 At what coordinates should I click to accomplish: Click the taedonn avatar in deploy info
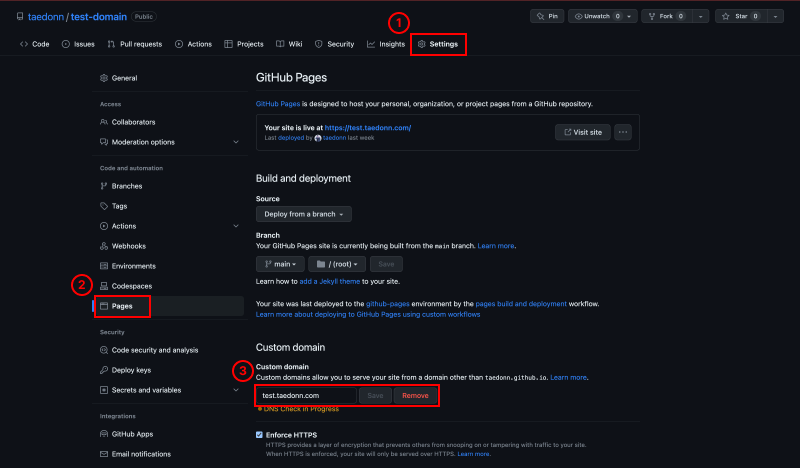[318, 138]
